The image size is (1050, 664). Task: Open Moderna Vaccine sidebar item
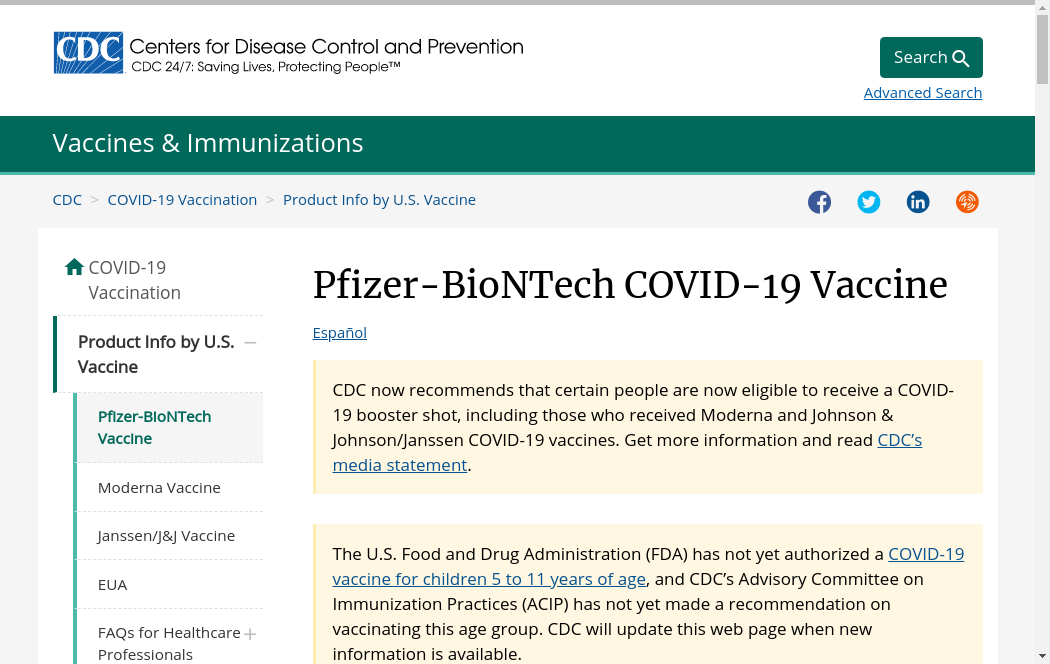[159, 487]
